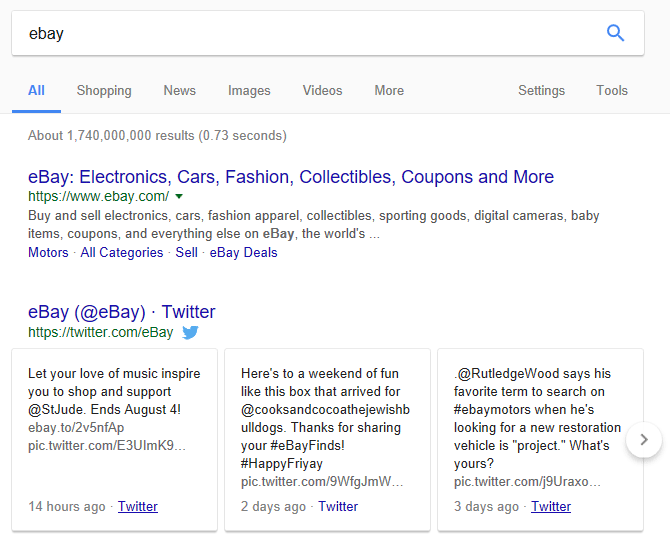Viewport: 670px width, 551px height.
Task: Click the Twitter link under '14 hours ago'
Action: pos(138,507)
